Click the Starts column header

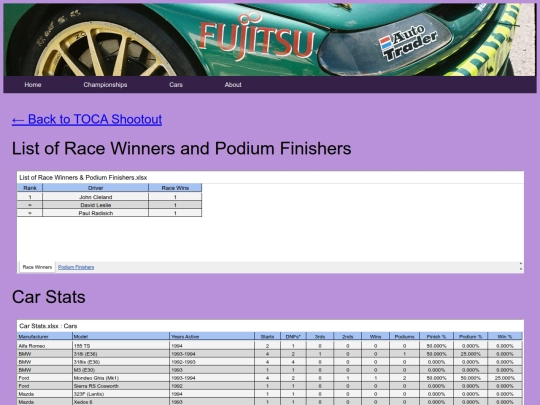(268, 336)
